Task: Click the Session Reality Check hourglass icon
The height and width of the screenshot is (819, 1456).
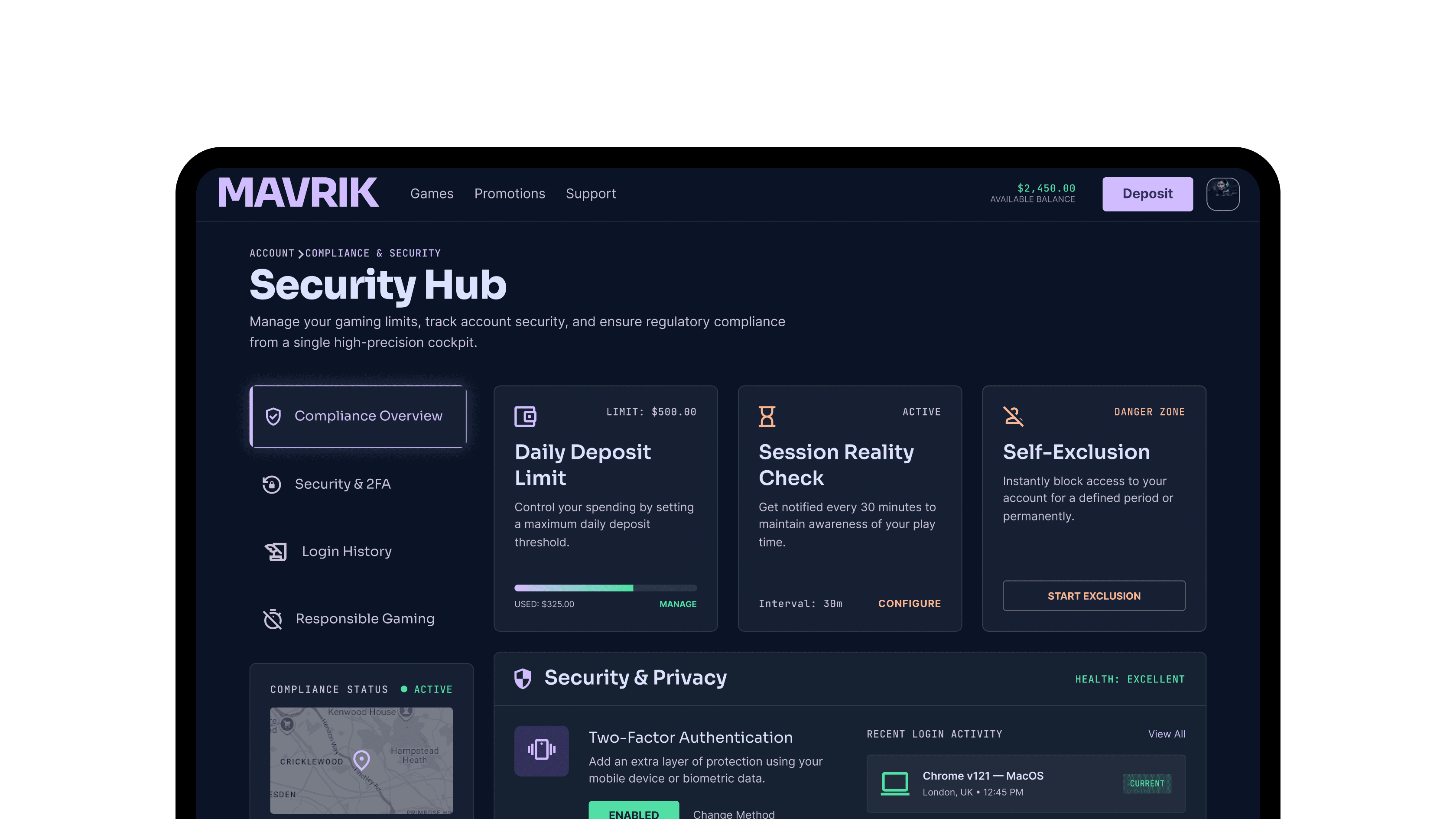Action: (x=767, y=416)
